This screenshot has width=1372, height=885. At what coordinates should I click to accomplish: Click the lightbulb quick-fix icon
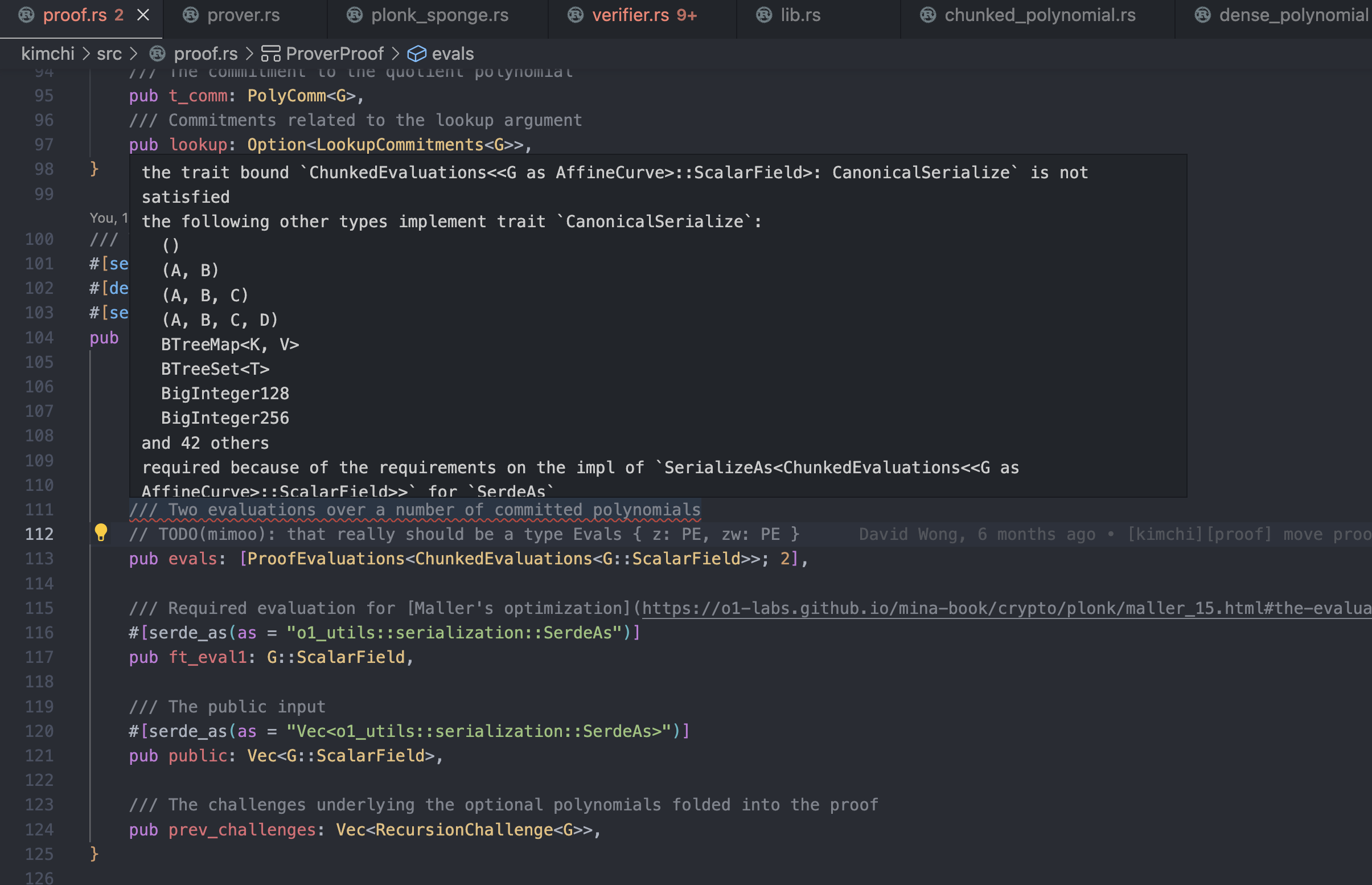101,532
